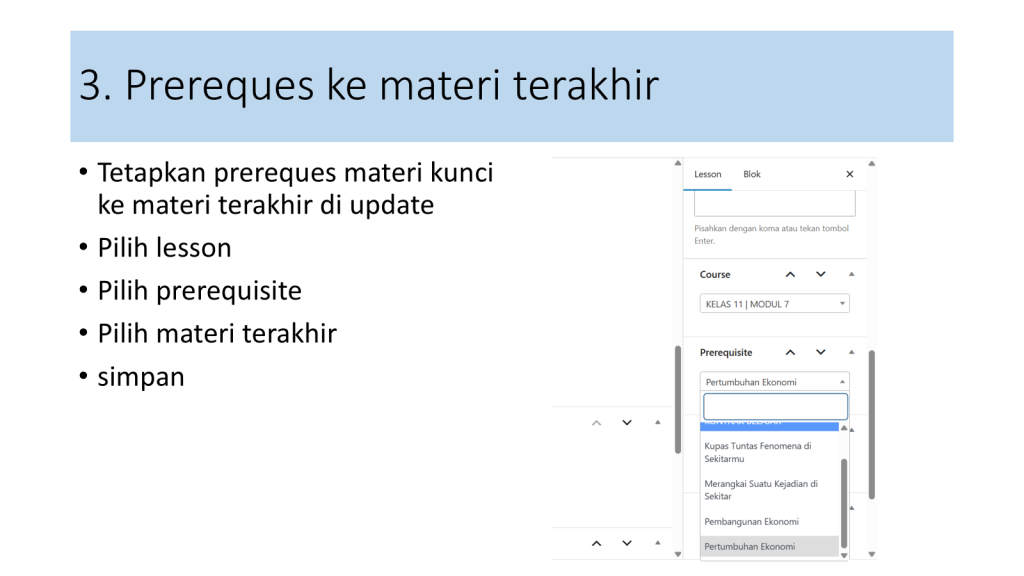
Task: Move the Prerequisite panel up
Action: pyautogui.click(x=790, y=352)
